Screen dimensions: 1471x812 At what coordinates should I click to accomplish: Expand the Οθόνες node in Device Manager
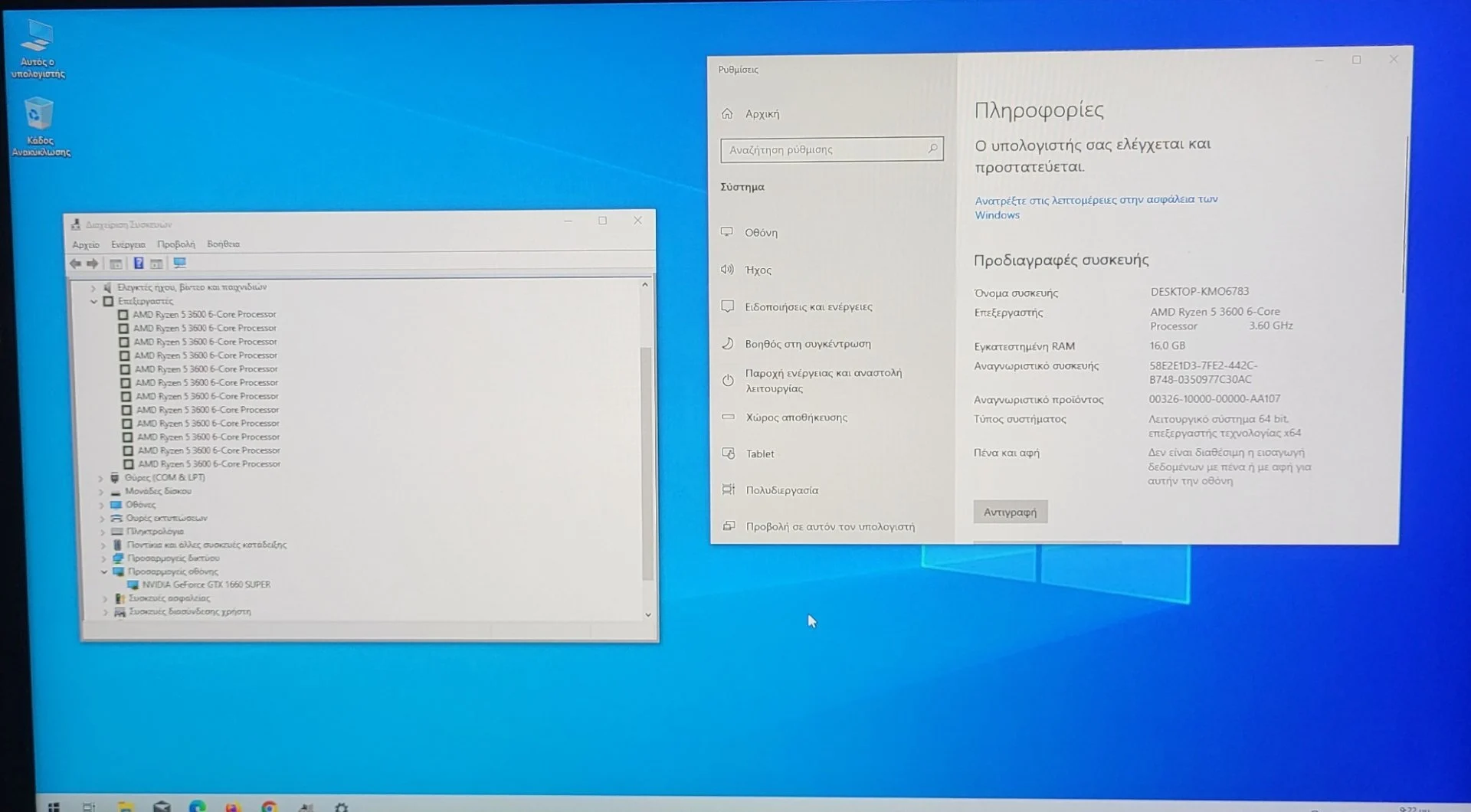coord(101,506)
